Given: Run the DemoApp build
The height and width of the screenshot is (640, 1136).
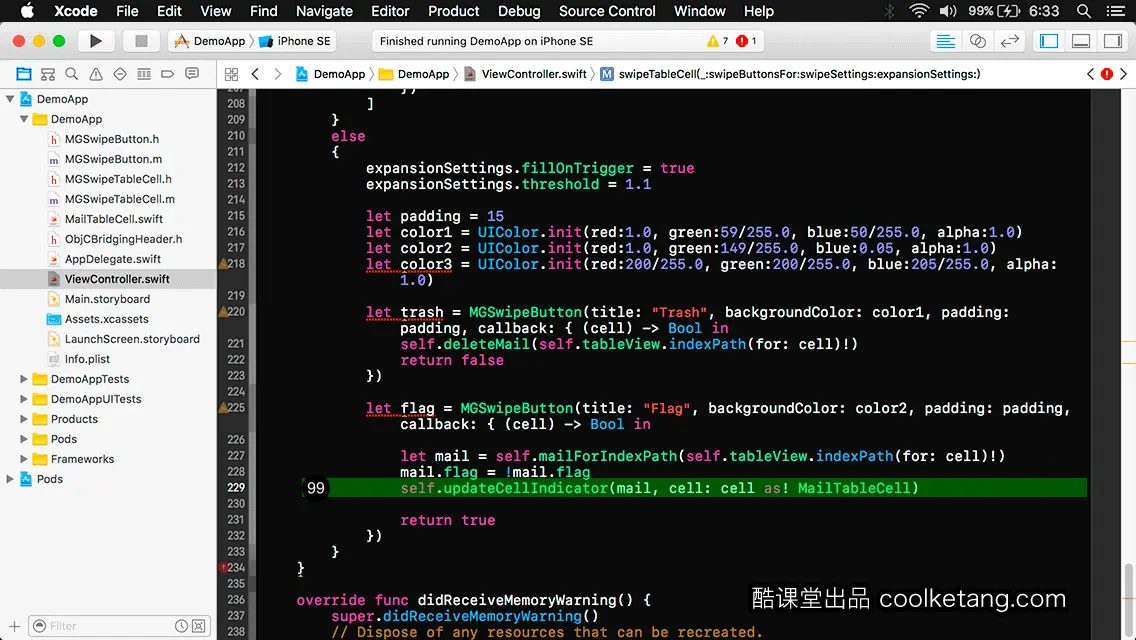Looking at the screenshot, I should click(96, 41).
